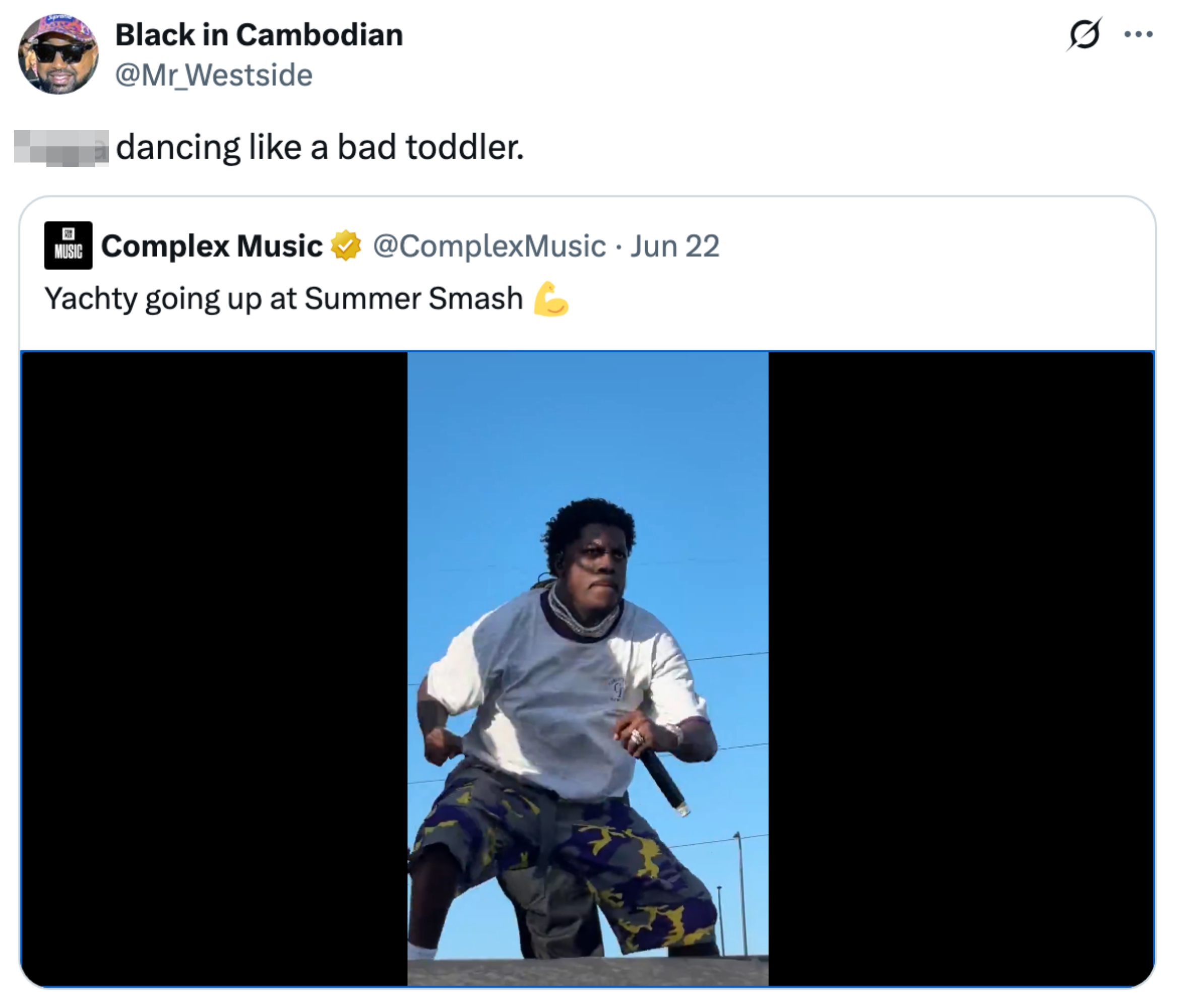Click the ellipsis icon on the tweet

1139,35
